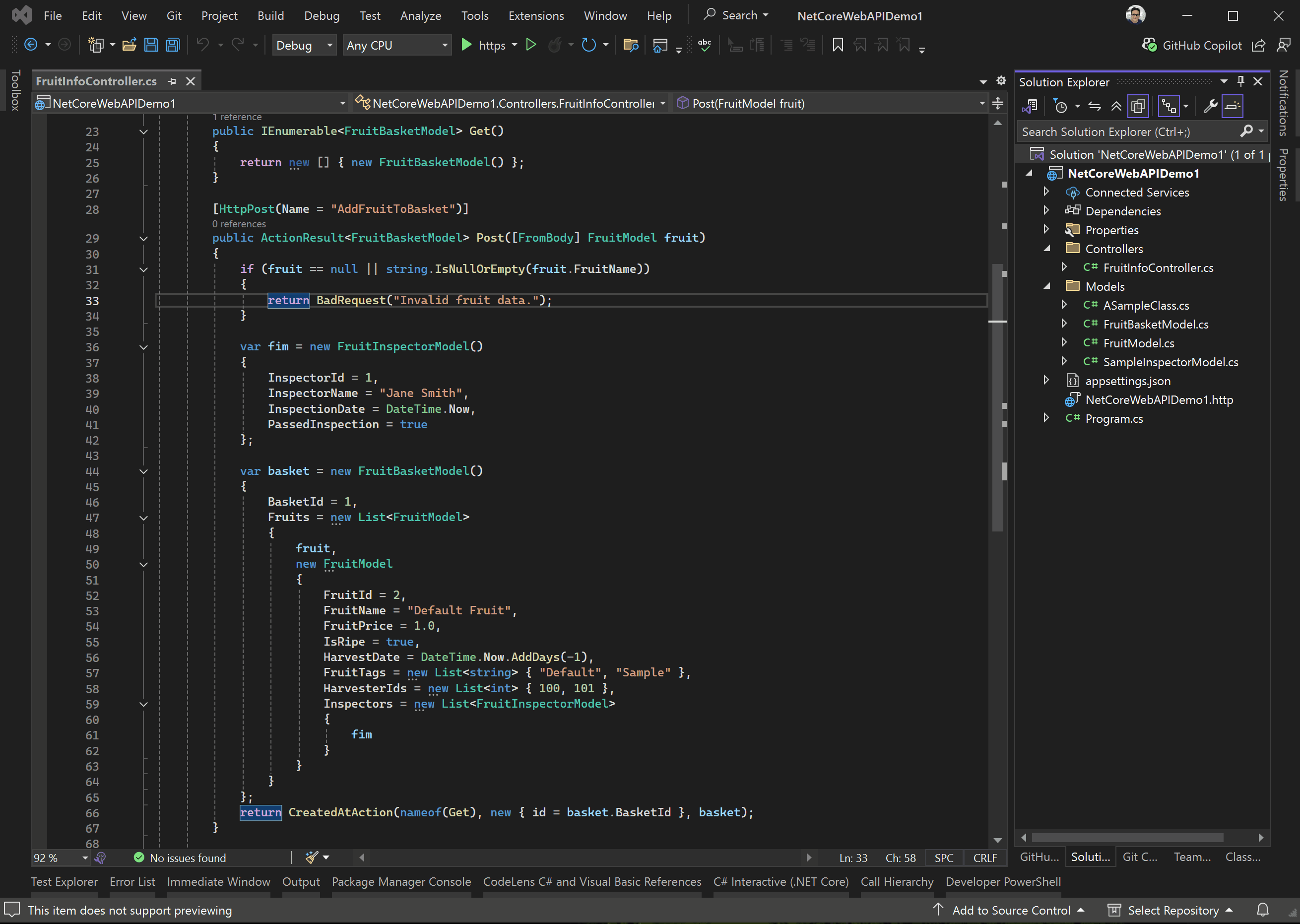Toggle Preview Selected Items button
The height and width of the screenshot is (924, 1300).
pos(1233,106)
